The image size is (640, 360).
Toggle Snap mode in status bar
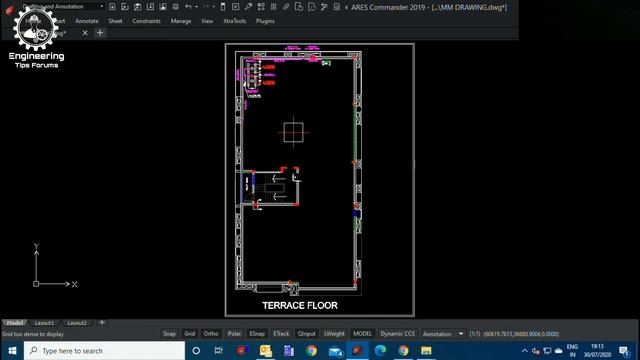169,333
